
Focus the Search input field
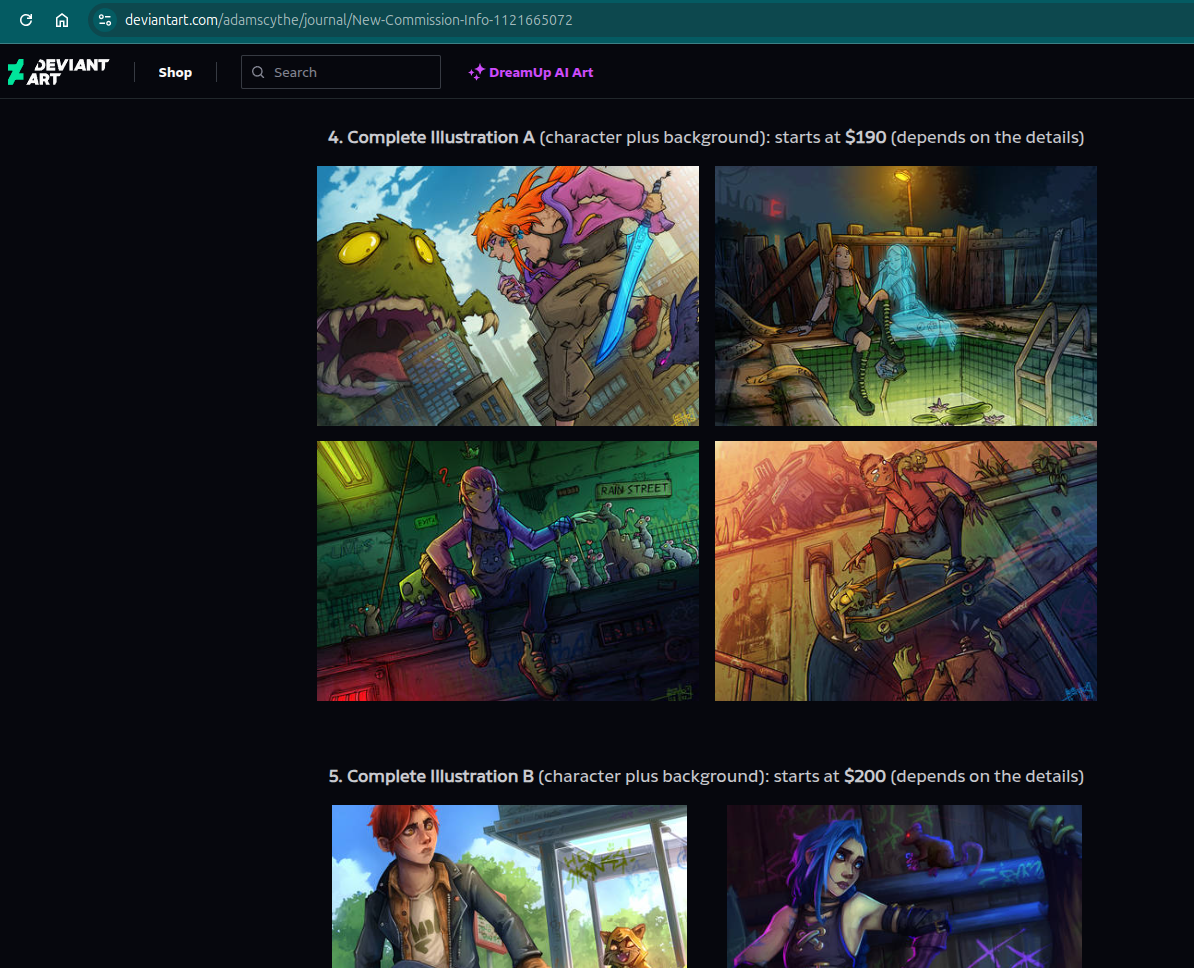click(350, 72)
